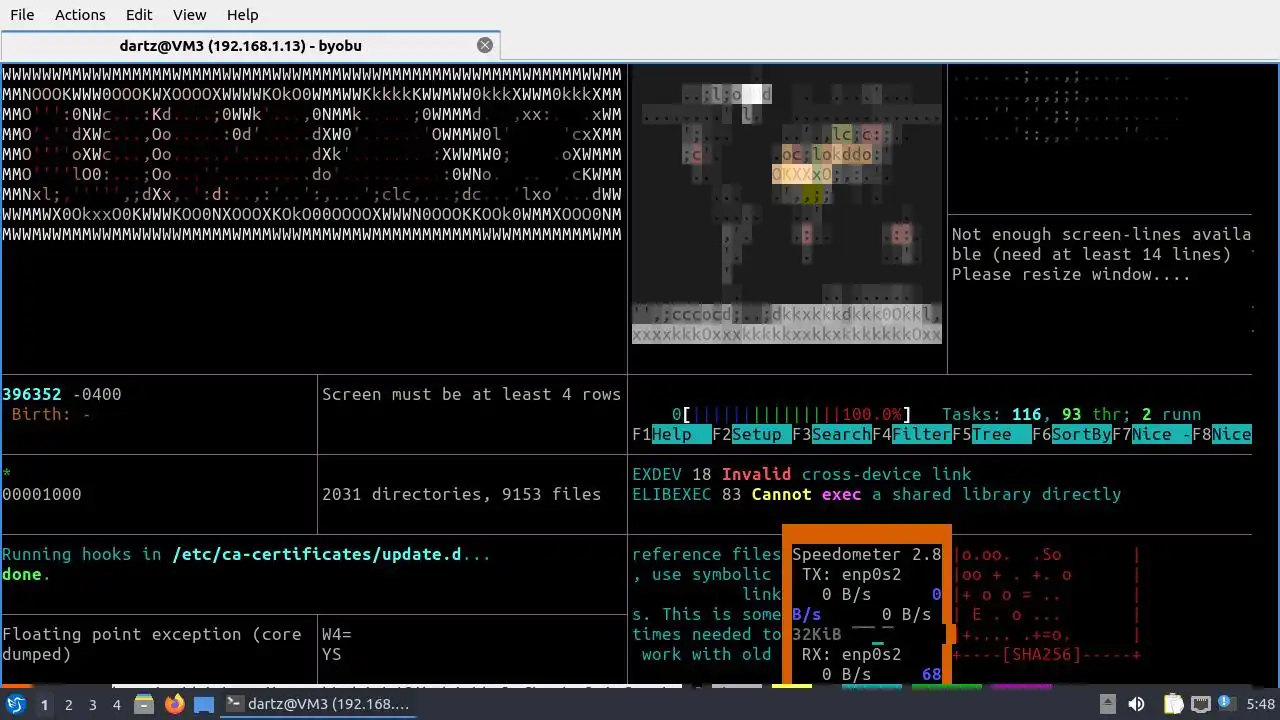
Task: Click F7 Nice - in htop pane
Action: (1152, 434)
